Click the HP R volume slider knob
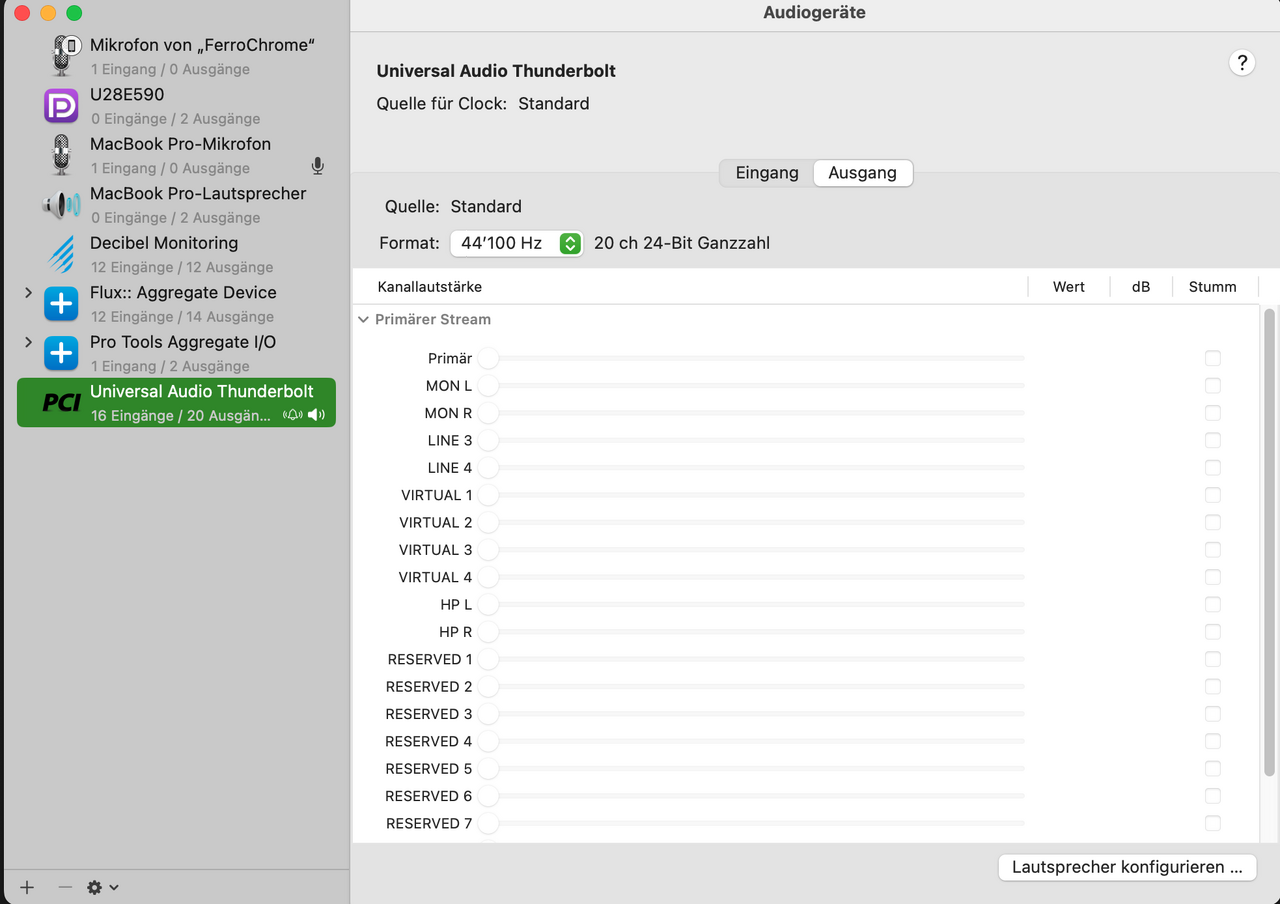The width and height of the screenshot is (1280, 904). [x=488, y=632]
